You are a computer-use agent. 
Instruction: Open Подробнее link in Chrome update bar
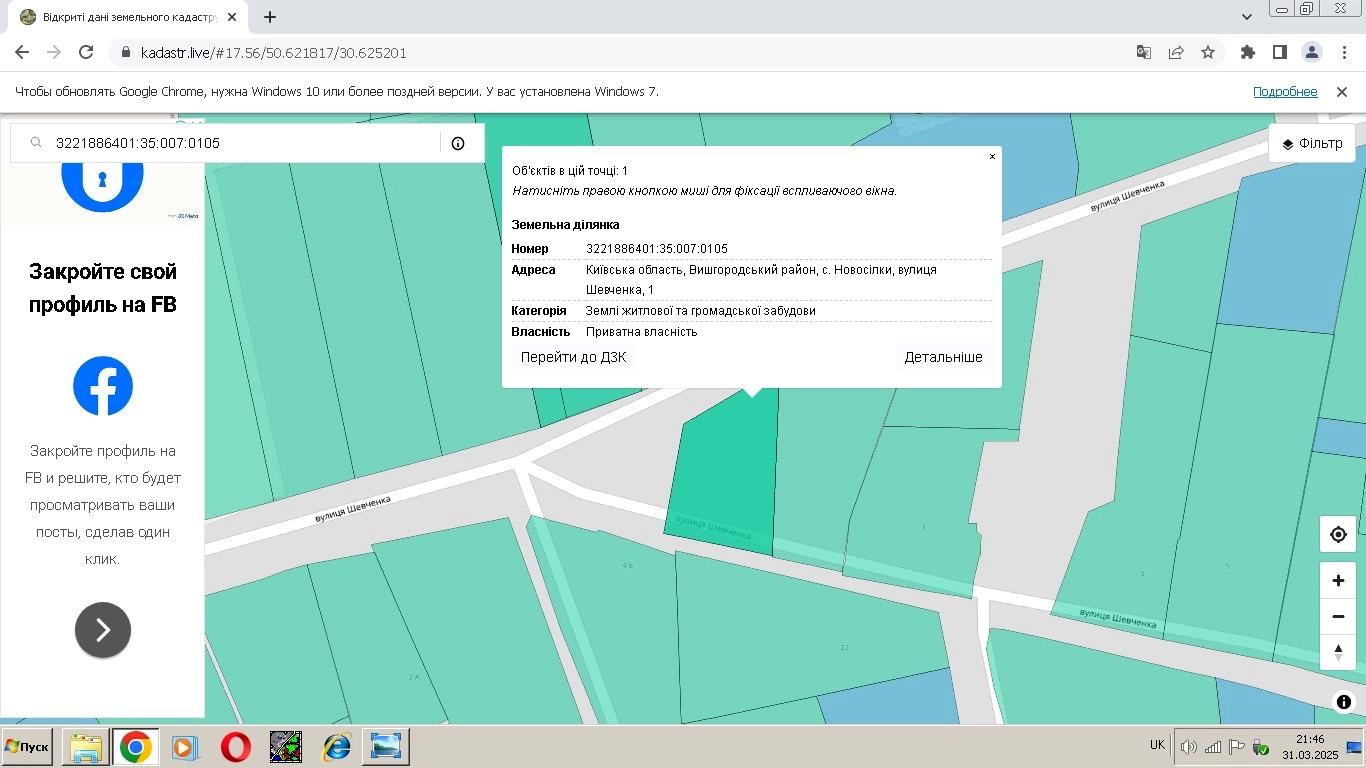tap(1285, 92)
